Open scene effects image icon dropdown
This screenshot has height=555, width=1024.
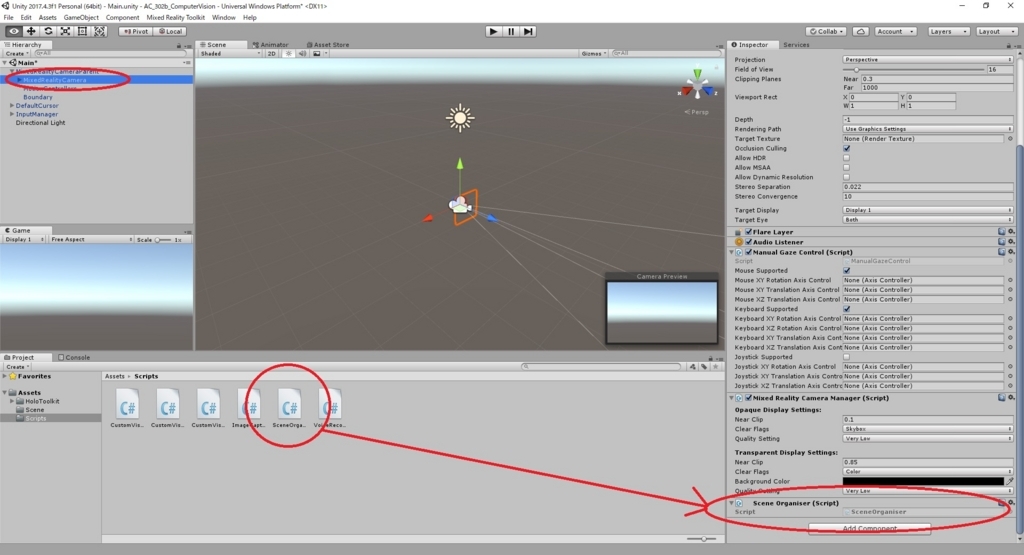pyautogui.click(x=319, y=54)
